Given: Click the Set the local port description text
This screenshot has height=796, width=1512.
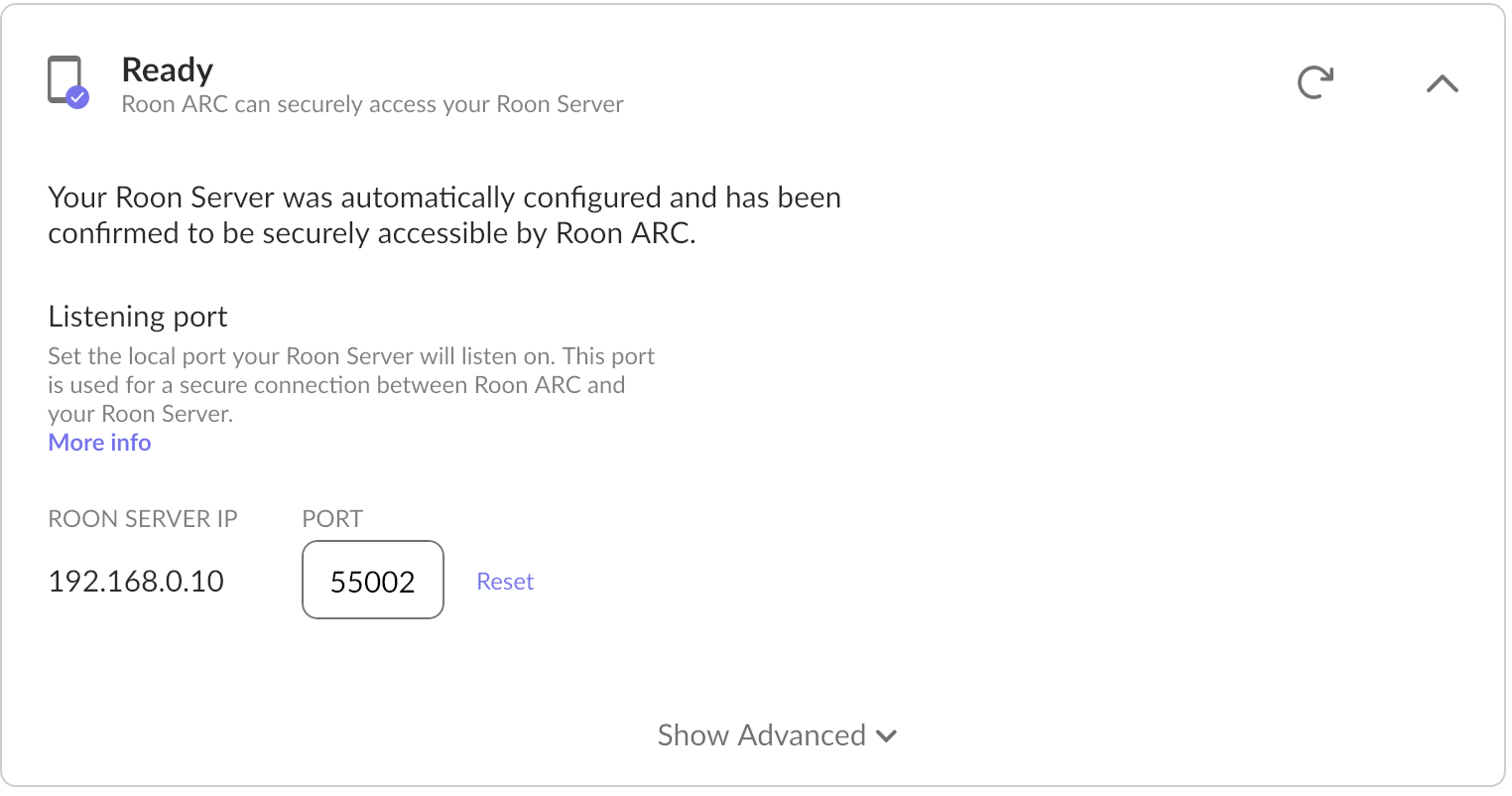Looking at the screenshot, I should tap(351, 385).
